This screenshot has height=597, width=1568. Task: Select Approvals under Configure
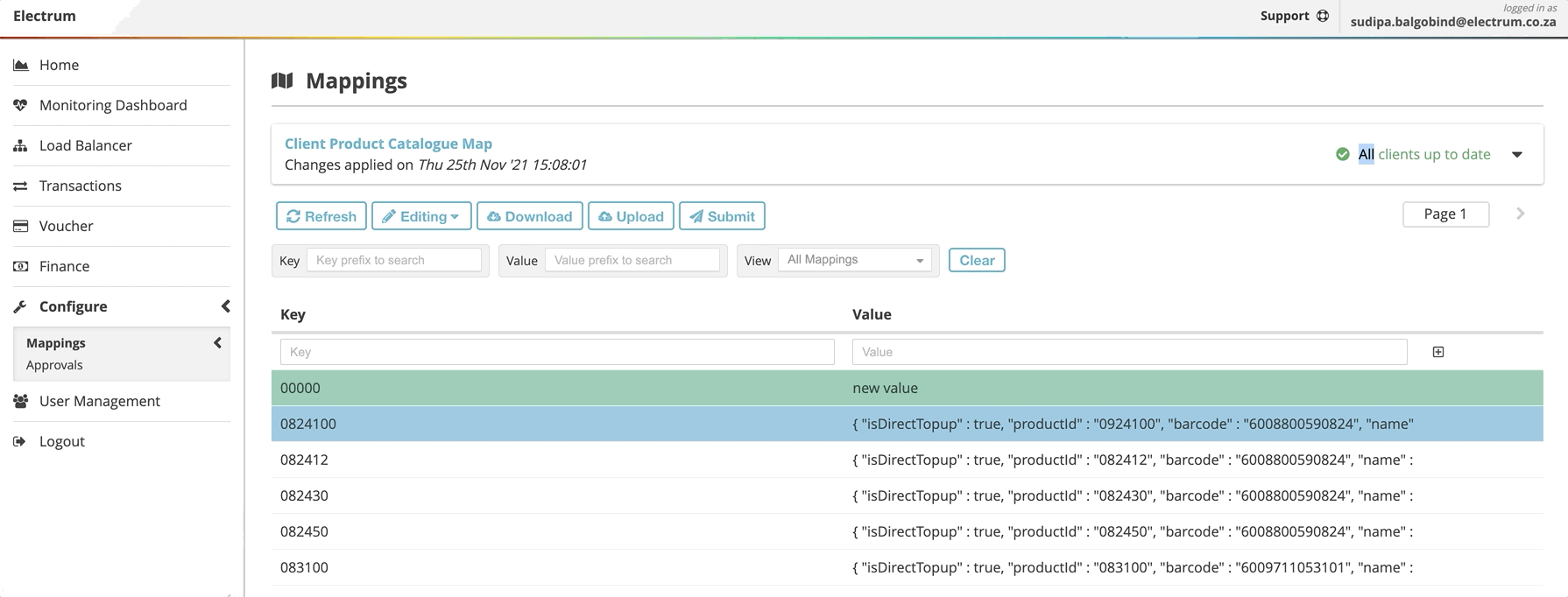pos(54,365)
